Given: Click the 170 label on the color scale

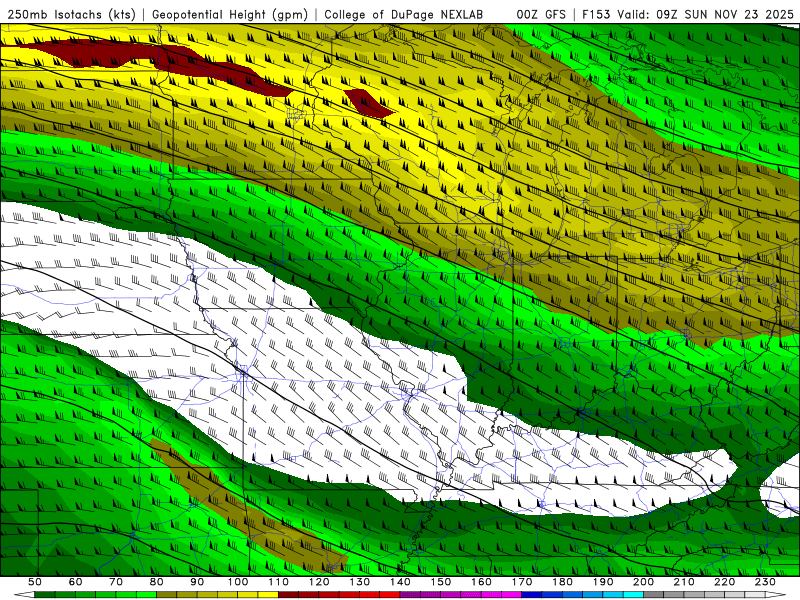Looking at the screenshot, I should pyautogui.click(x=521, y=582).
